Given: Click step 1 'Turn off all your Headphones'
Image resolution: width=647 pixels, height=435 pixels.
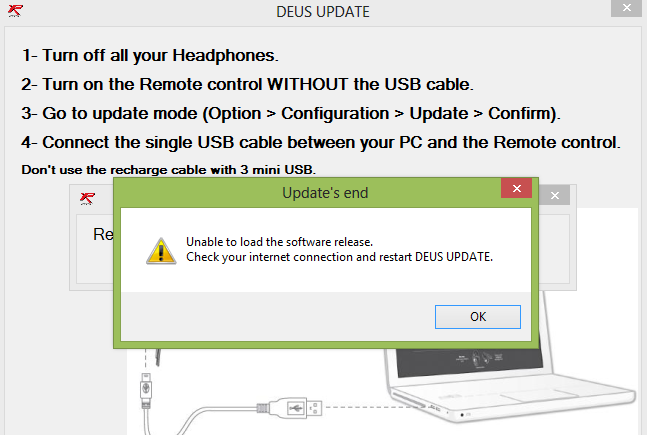Looking at the screenshot, I should pos(150,55).
